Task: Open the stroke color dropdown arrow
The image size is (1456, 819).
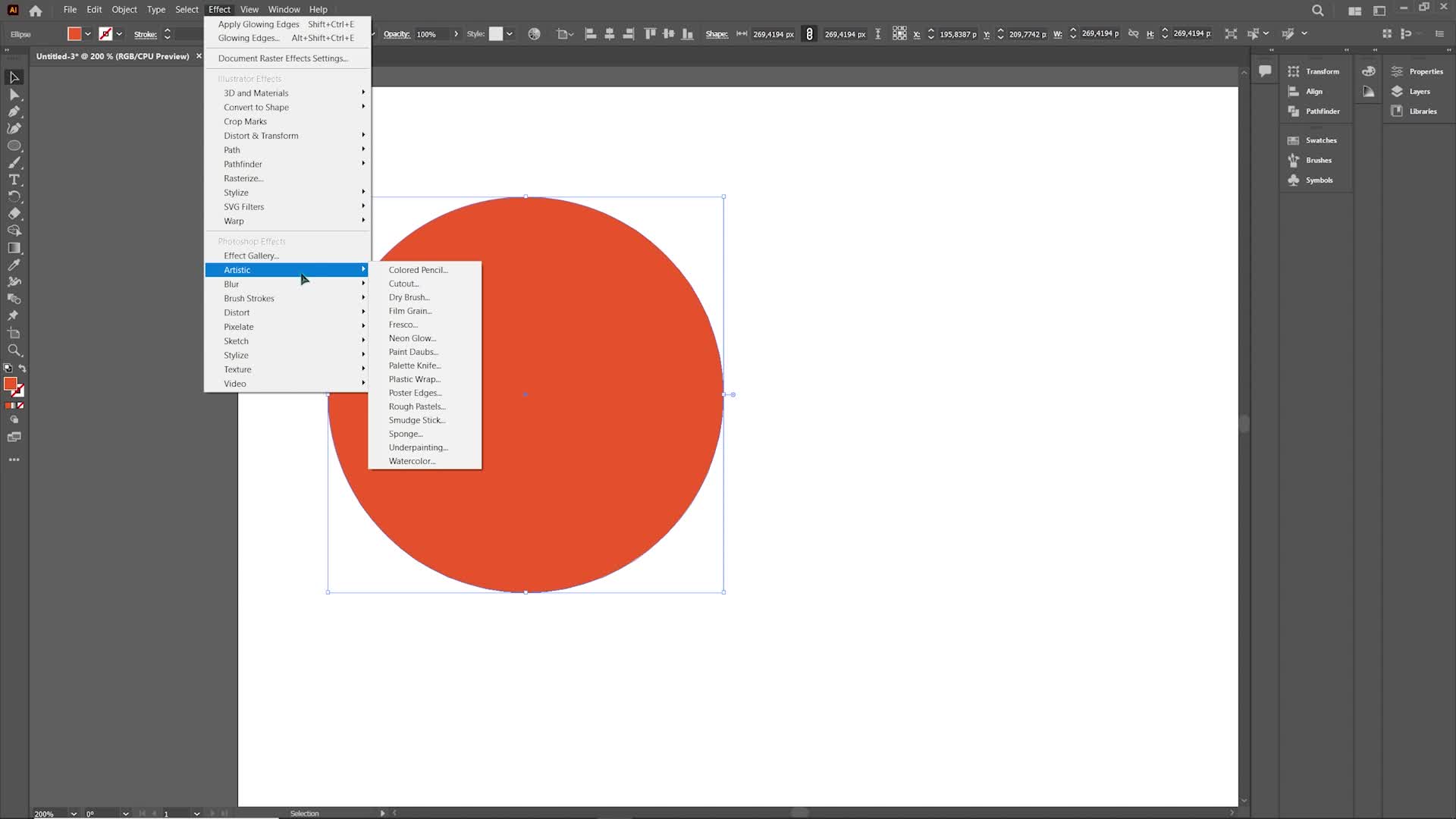Action: 119,34
